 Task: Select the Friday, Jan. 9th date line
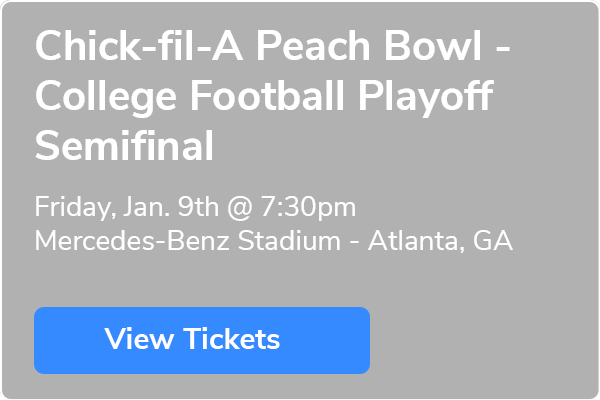195,208
